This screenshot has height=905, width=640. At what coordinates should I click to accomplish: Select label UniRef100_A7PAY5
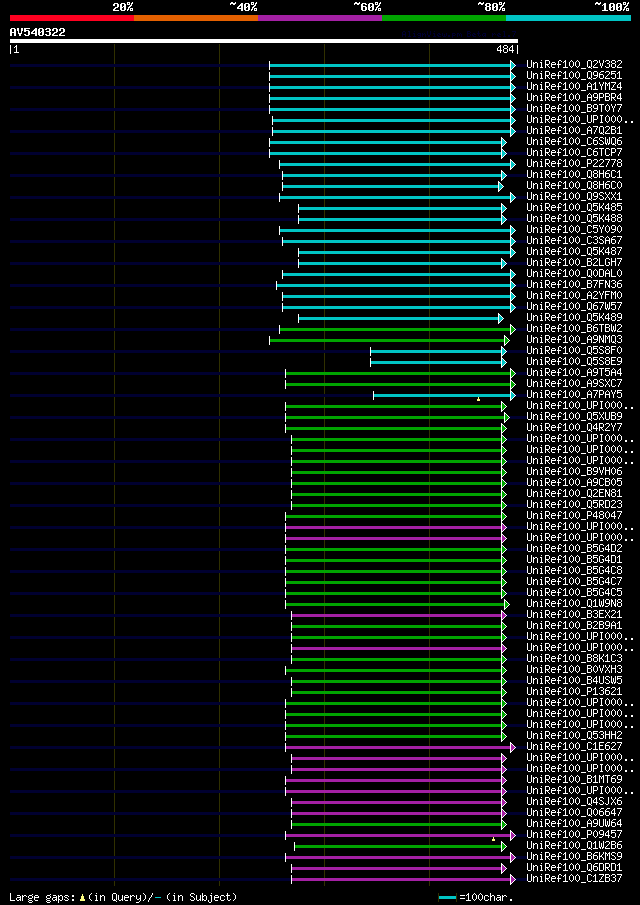[574, 395]
